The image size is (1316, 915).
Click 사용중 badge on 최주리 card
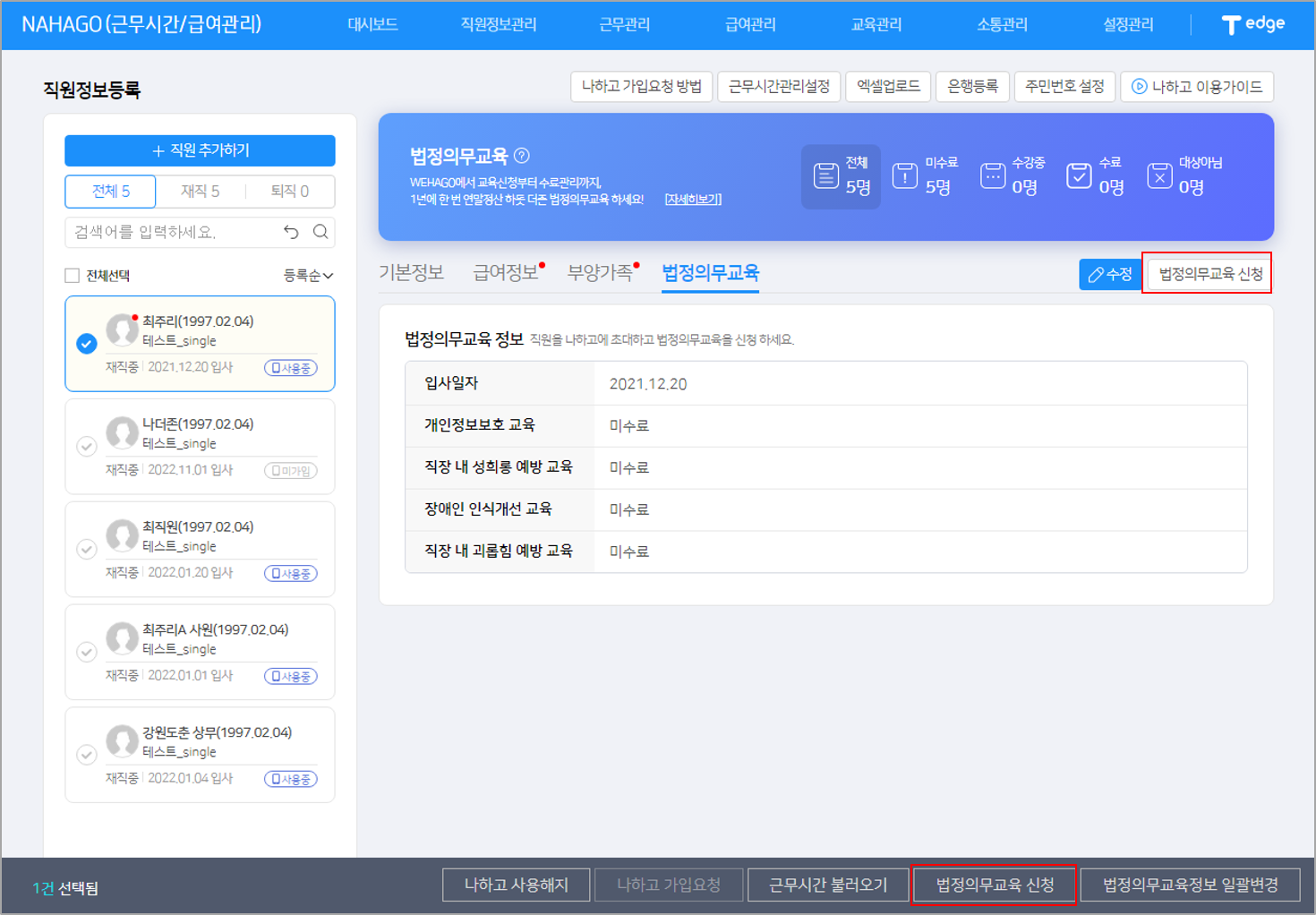pyautogui.click(x=291, y=368)
